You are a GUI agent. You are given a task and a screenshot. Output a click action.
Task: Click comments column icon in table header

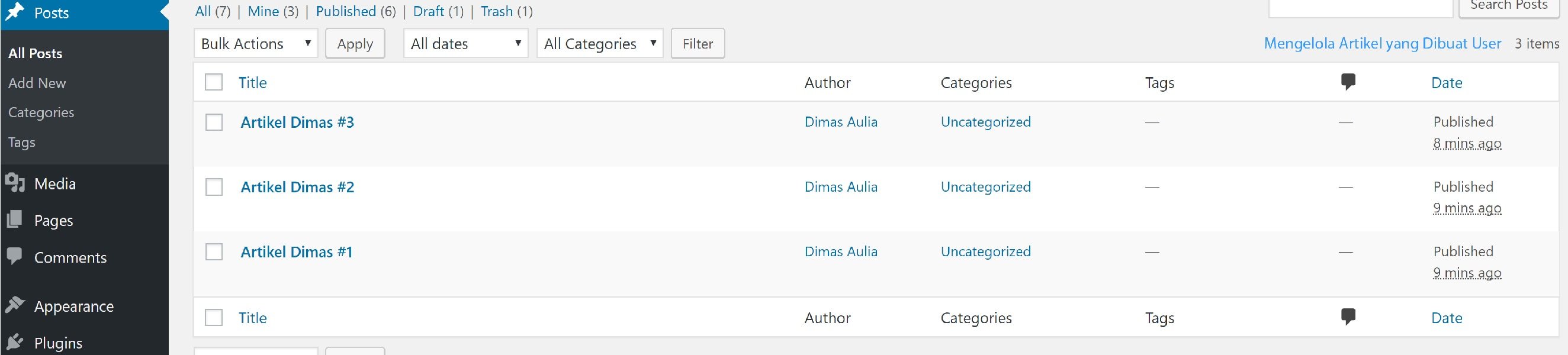1348,82
